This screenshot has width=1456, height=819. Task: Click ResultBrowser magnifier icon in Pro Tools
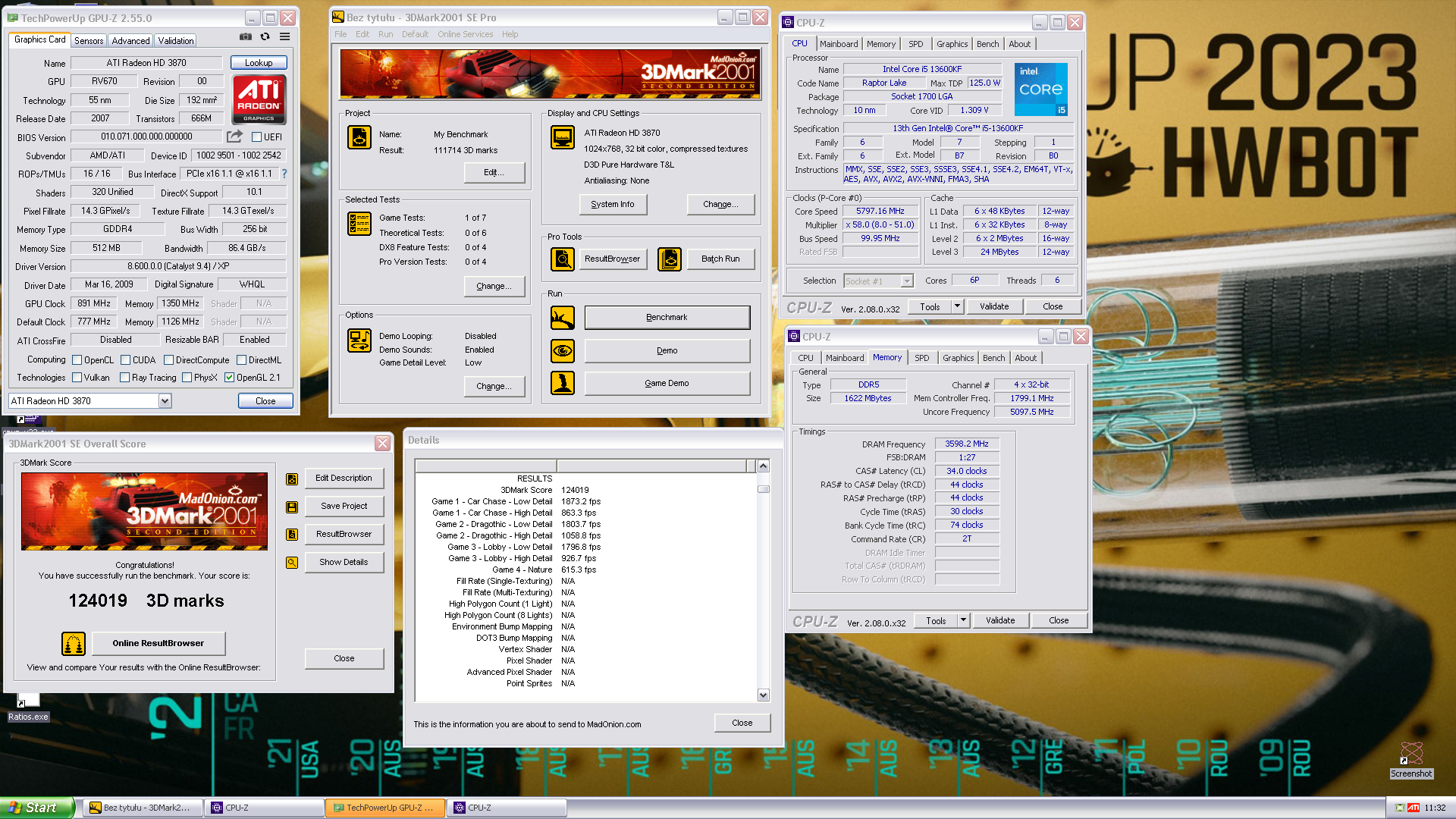pos(563,259)
